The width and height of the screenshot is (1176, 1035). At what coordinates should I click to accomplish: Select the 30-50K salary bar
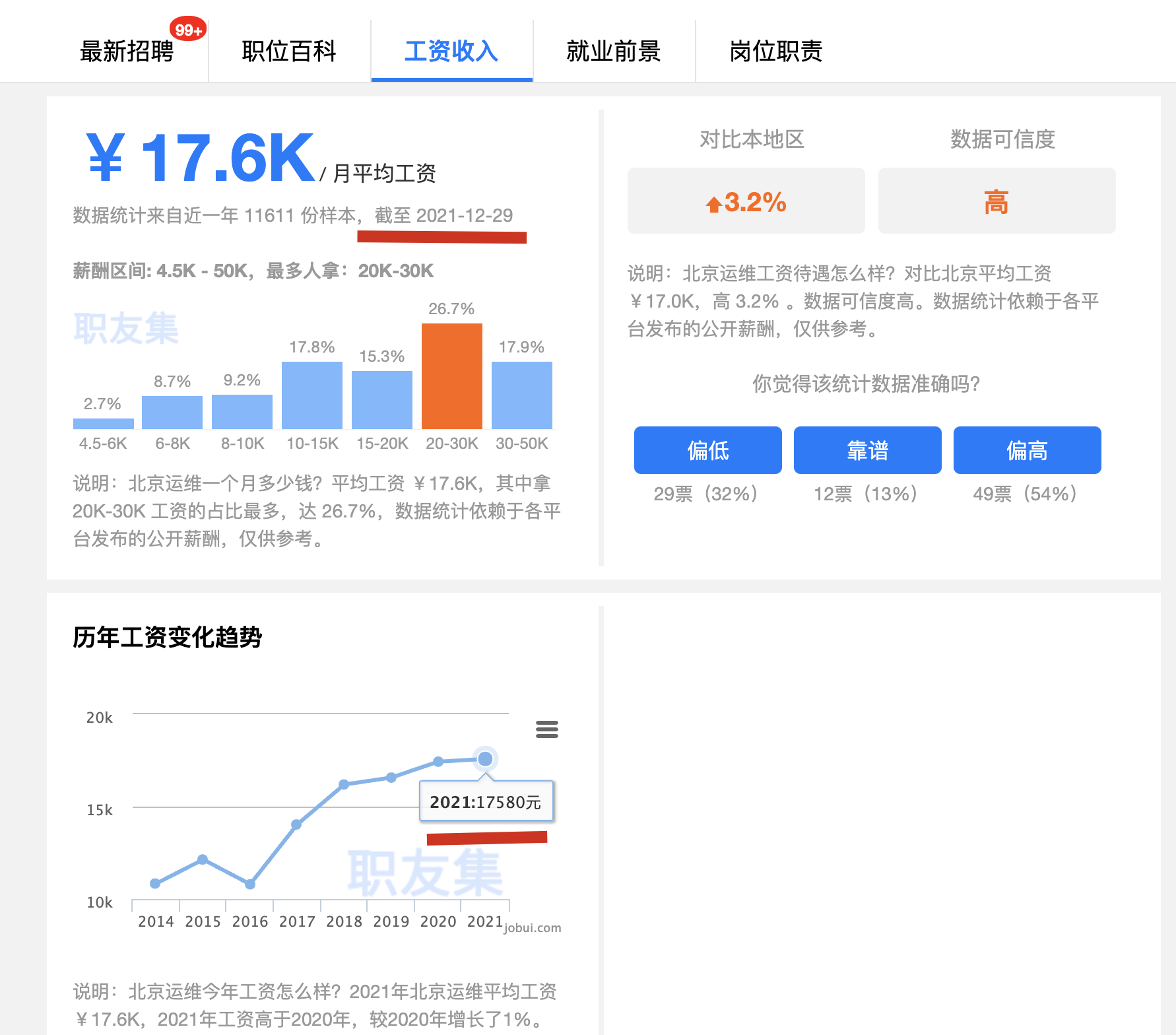tap(522, 395)
